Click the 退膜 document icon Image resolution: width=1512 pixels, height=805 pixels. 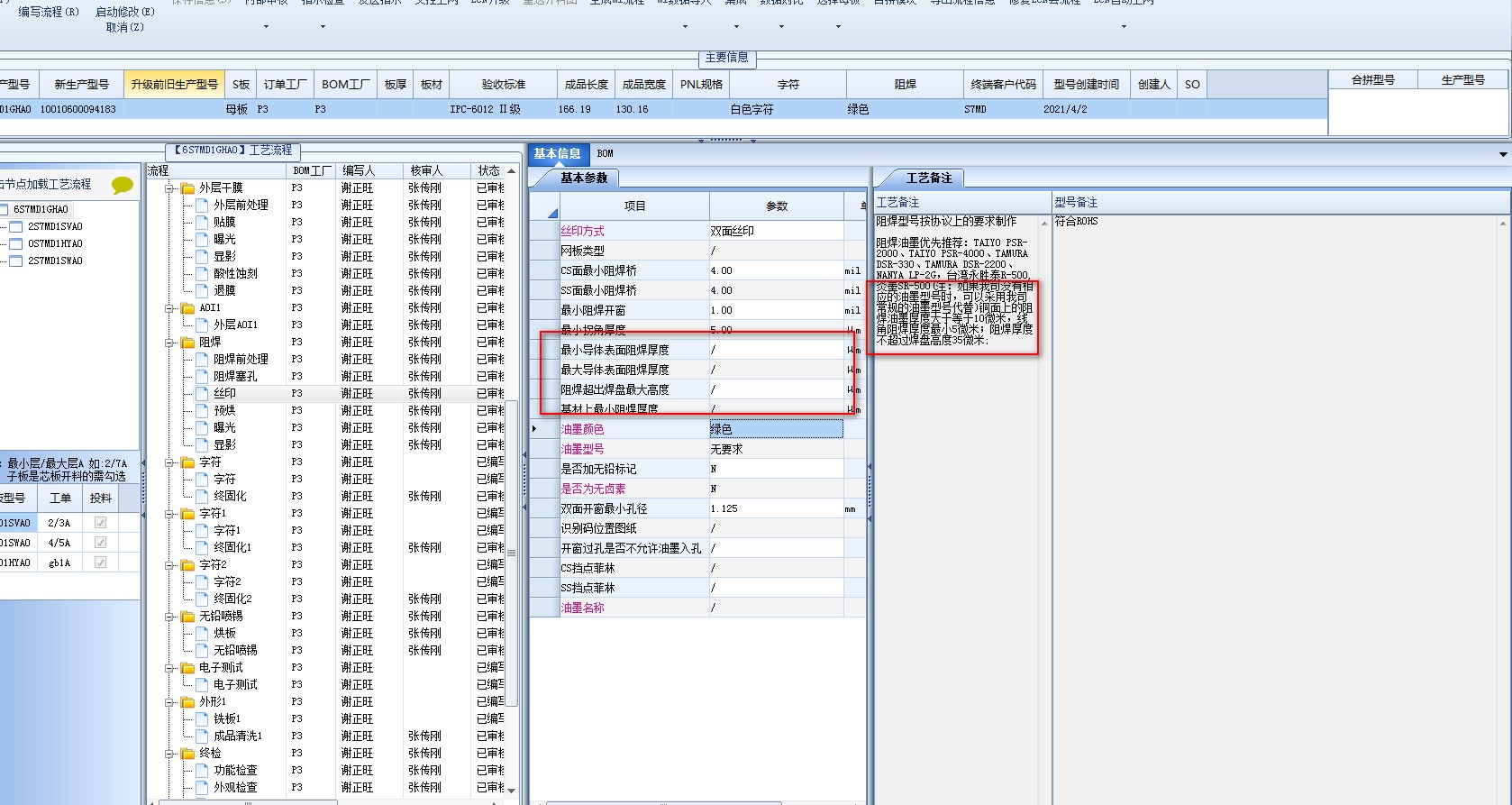[x=202, y=291]
